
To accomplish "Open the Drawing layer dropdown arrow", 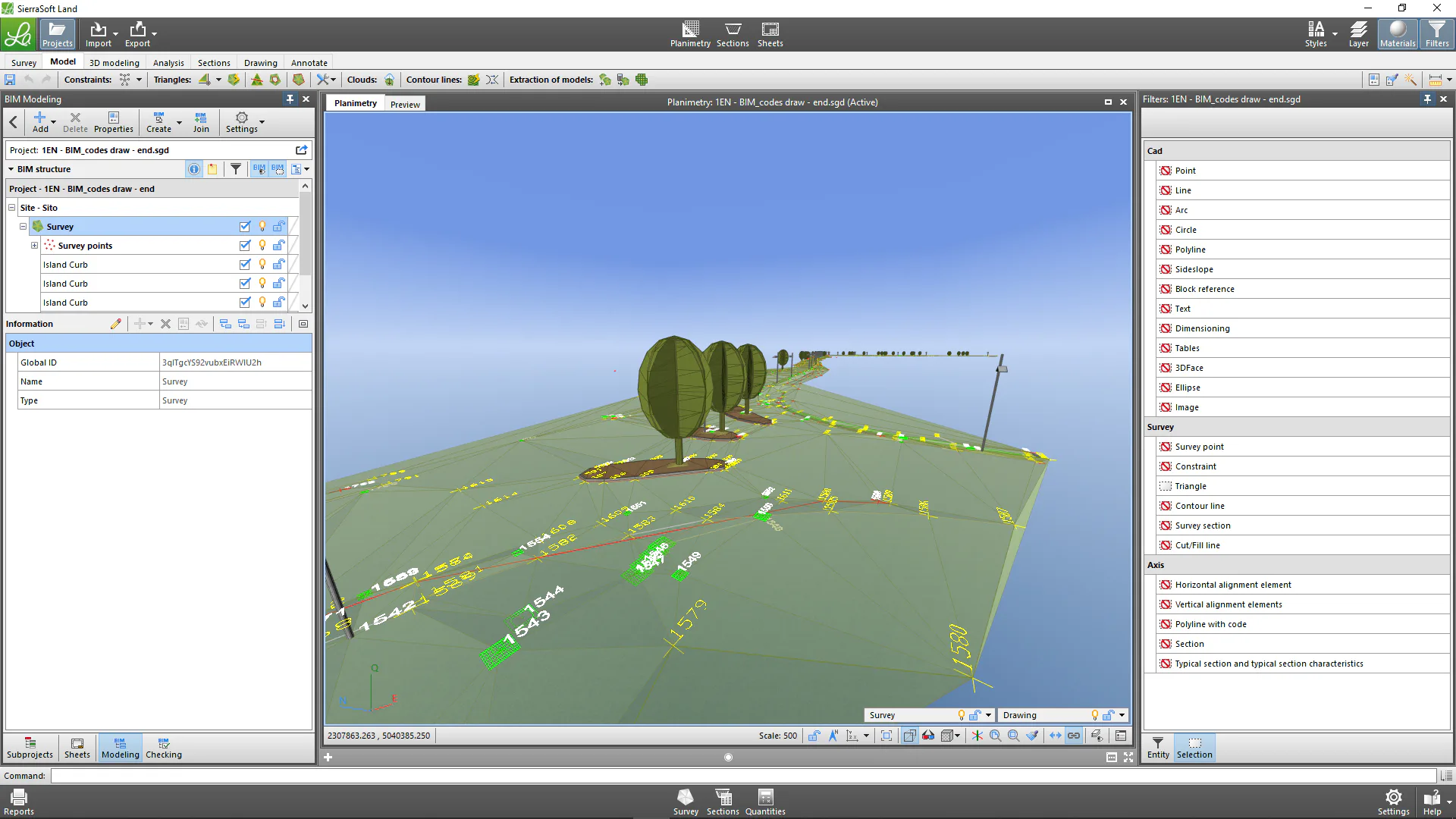I will [1122, 715].
